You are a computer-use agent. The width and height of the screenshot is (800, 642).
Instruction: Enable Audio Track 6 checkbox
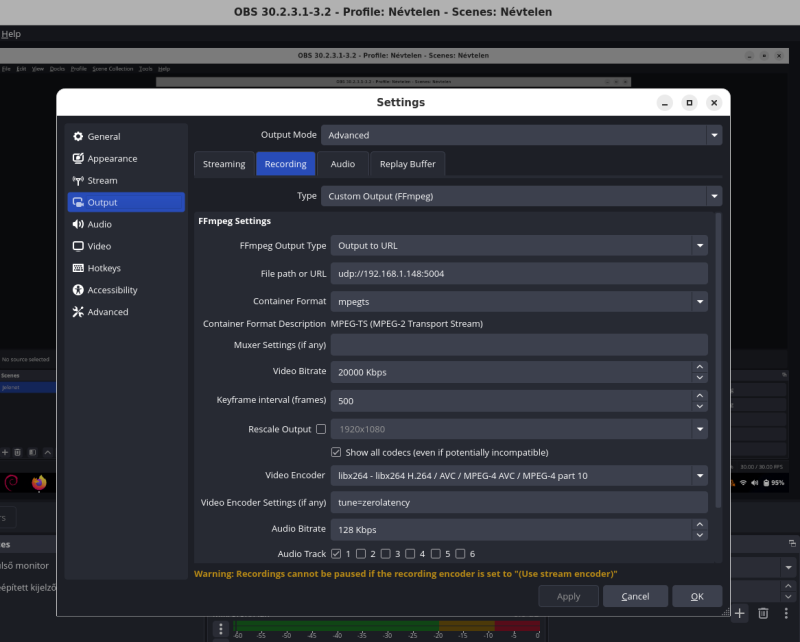point(460,553)
